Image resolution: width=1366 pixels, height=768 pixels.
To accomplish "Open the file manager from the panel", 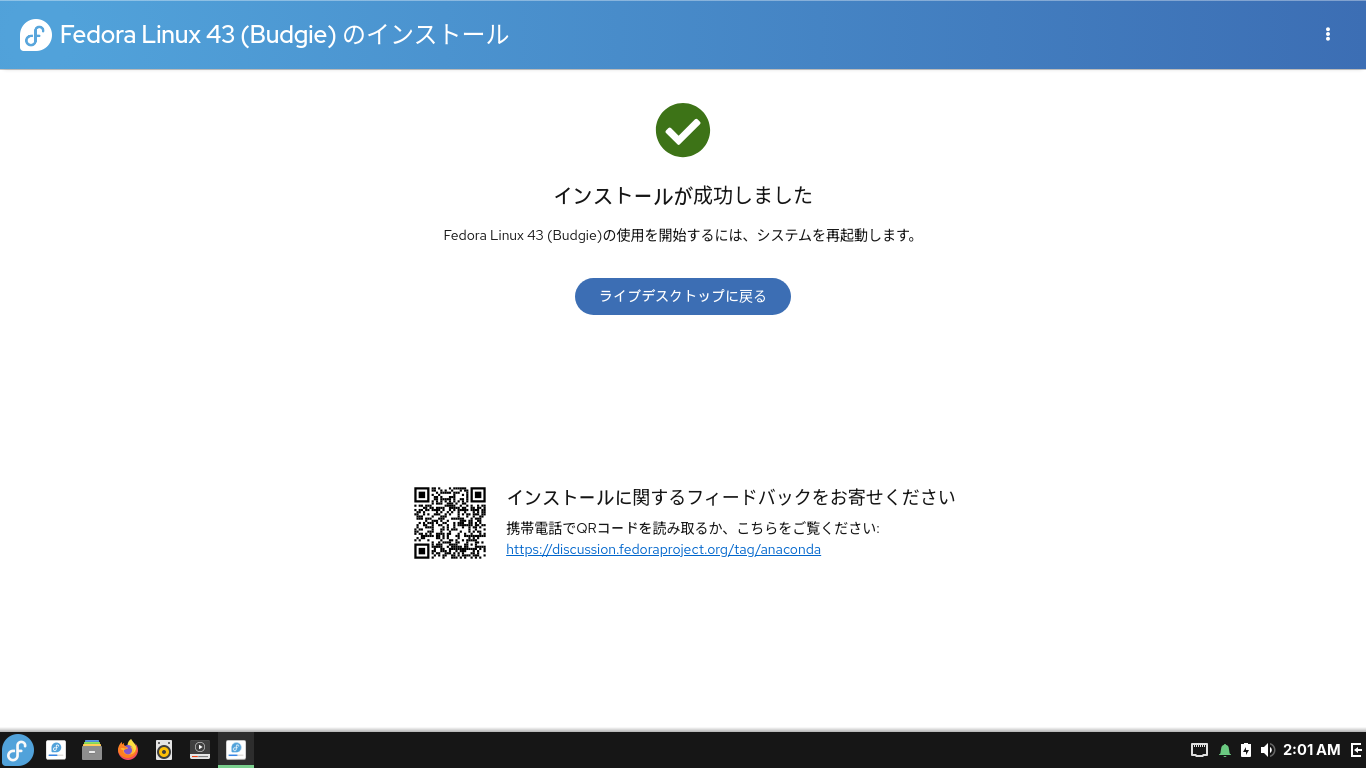I will 92,750.
